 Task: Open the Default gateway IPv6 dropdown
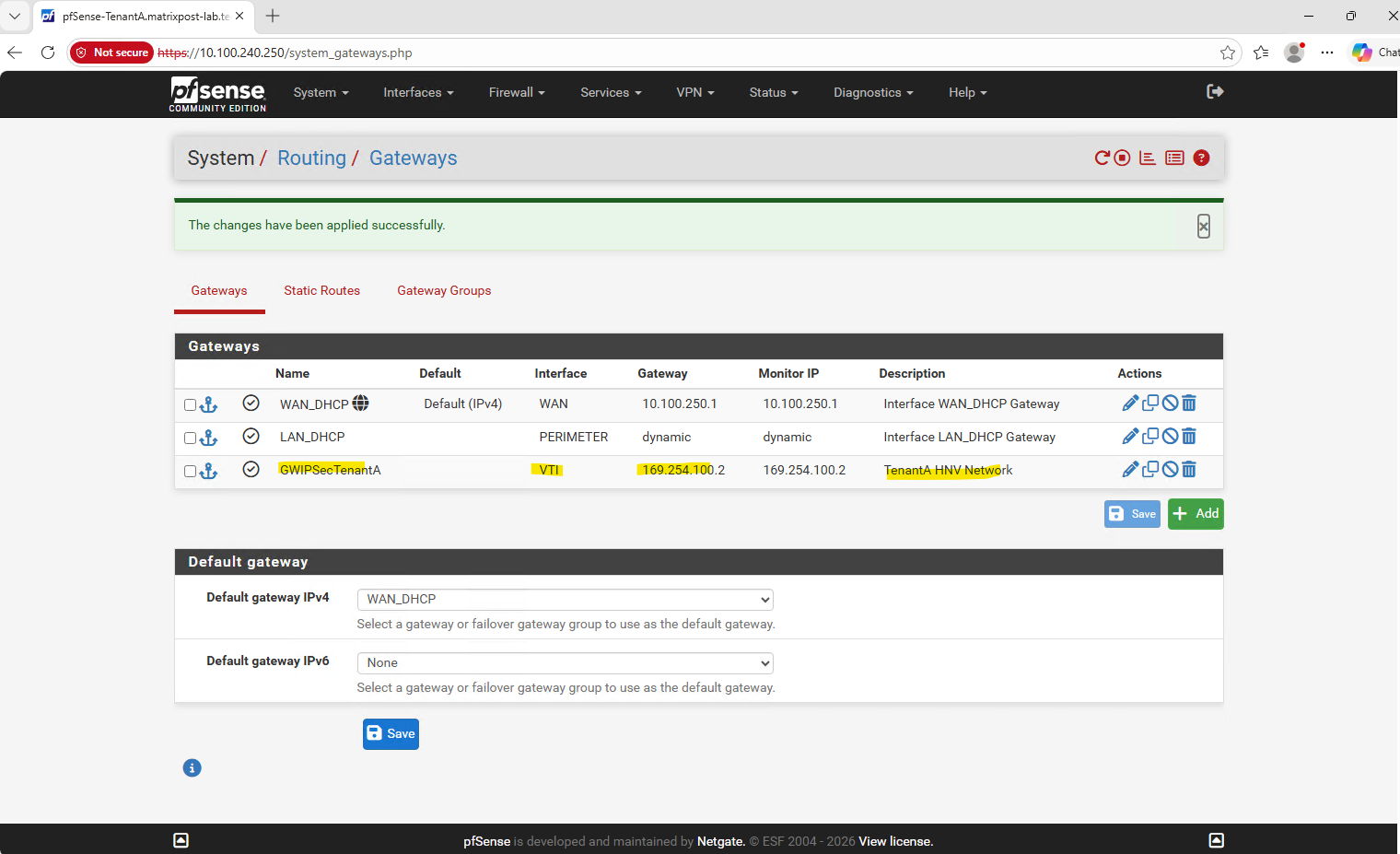(x=565, y=663)
